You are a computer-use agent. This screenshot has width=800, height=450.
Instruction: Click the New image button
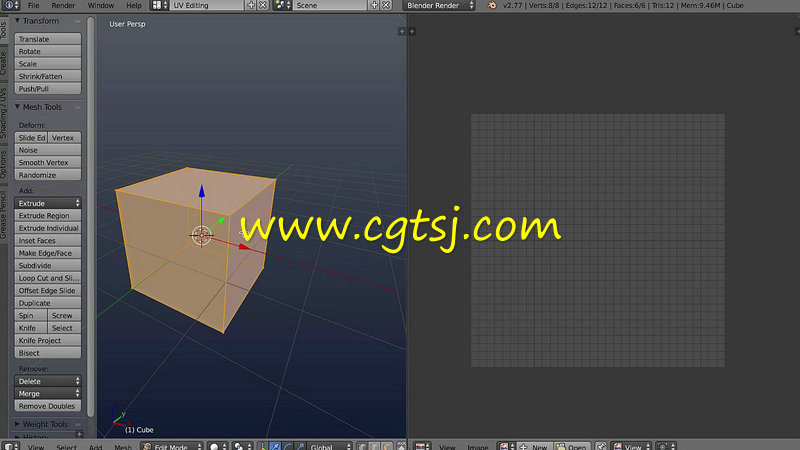[x=534, y=446]
